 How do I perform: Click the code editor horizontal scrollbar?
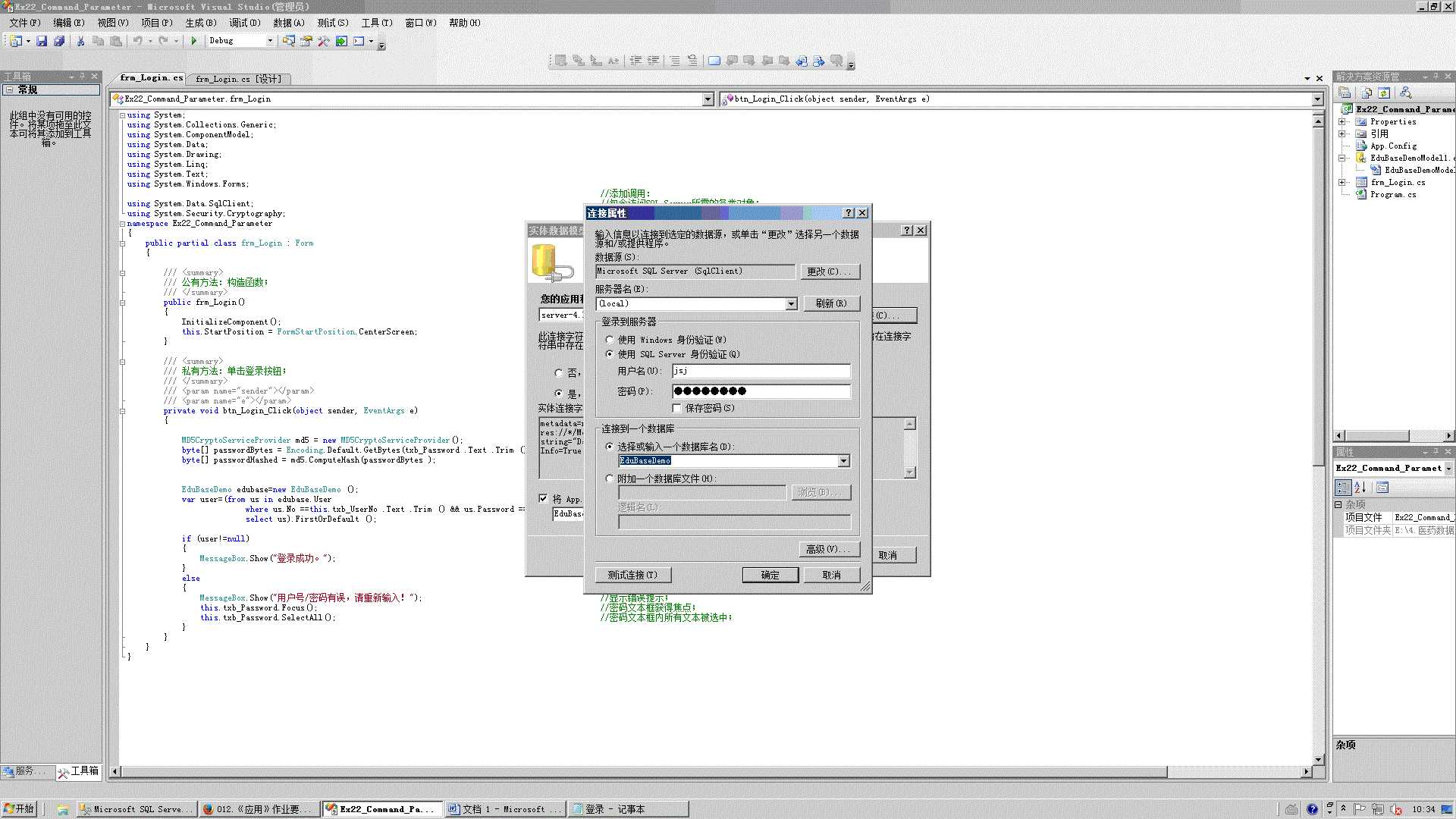(x=711, y=772)
